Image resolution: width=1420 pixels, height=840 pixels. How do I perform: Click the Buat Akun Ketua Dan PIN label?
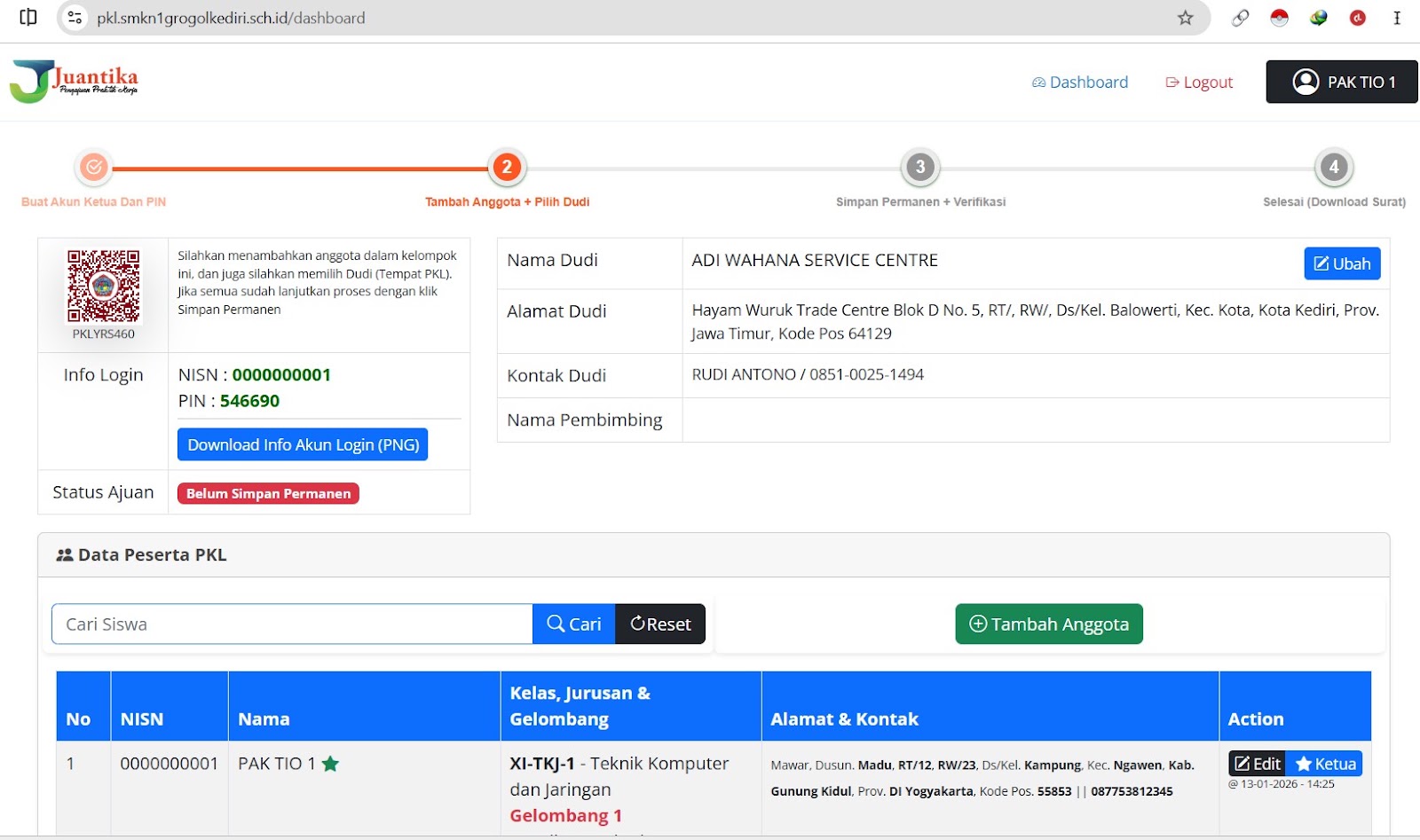click(93, 201)
